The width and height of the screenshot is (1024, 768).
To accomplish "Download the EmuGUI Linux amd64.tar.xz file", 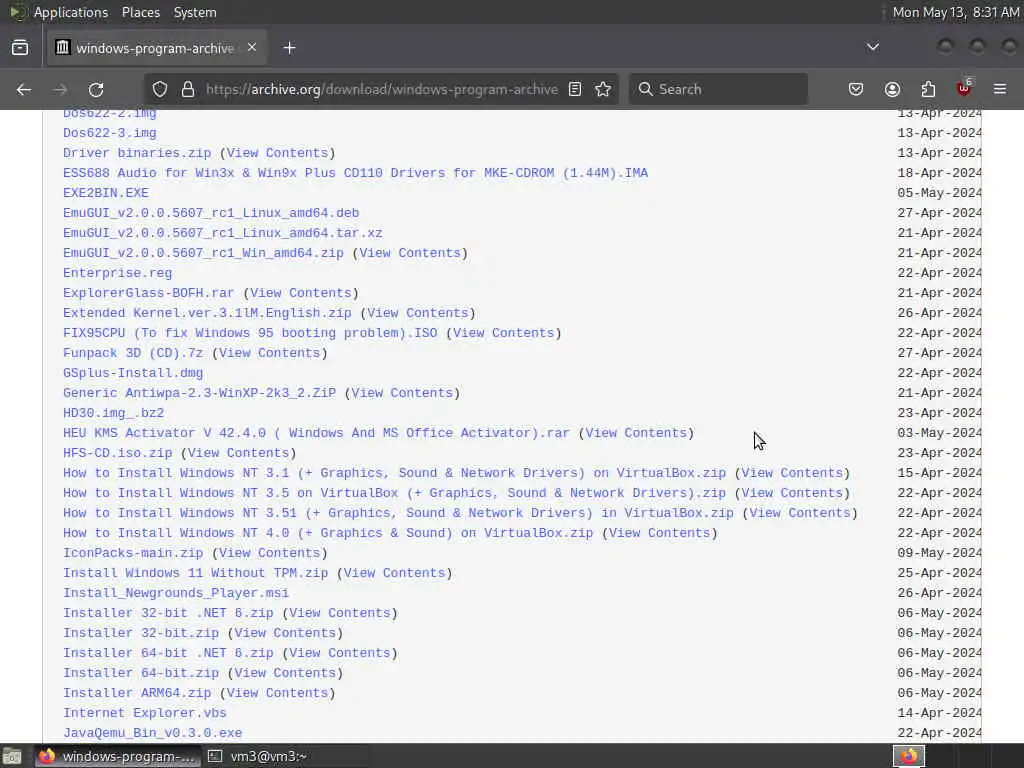I will tap(223, 233).
